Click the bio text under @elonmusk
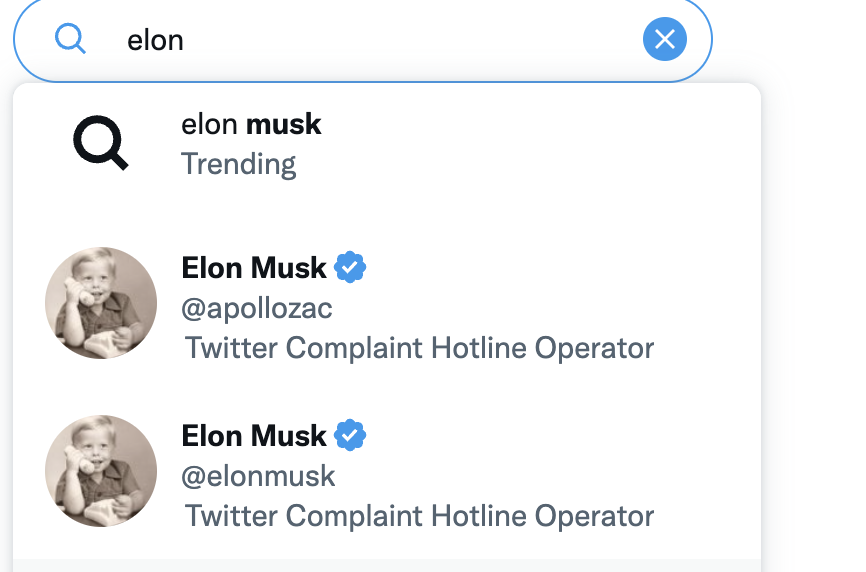The image size is (866, 572). click(419, 516)
